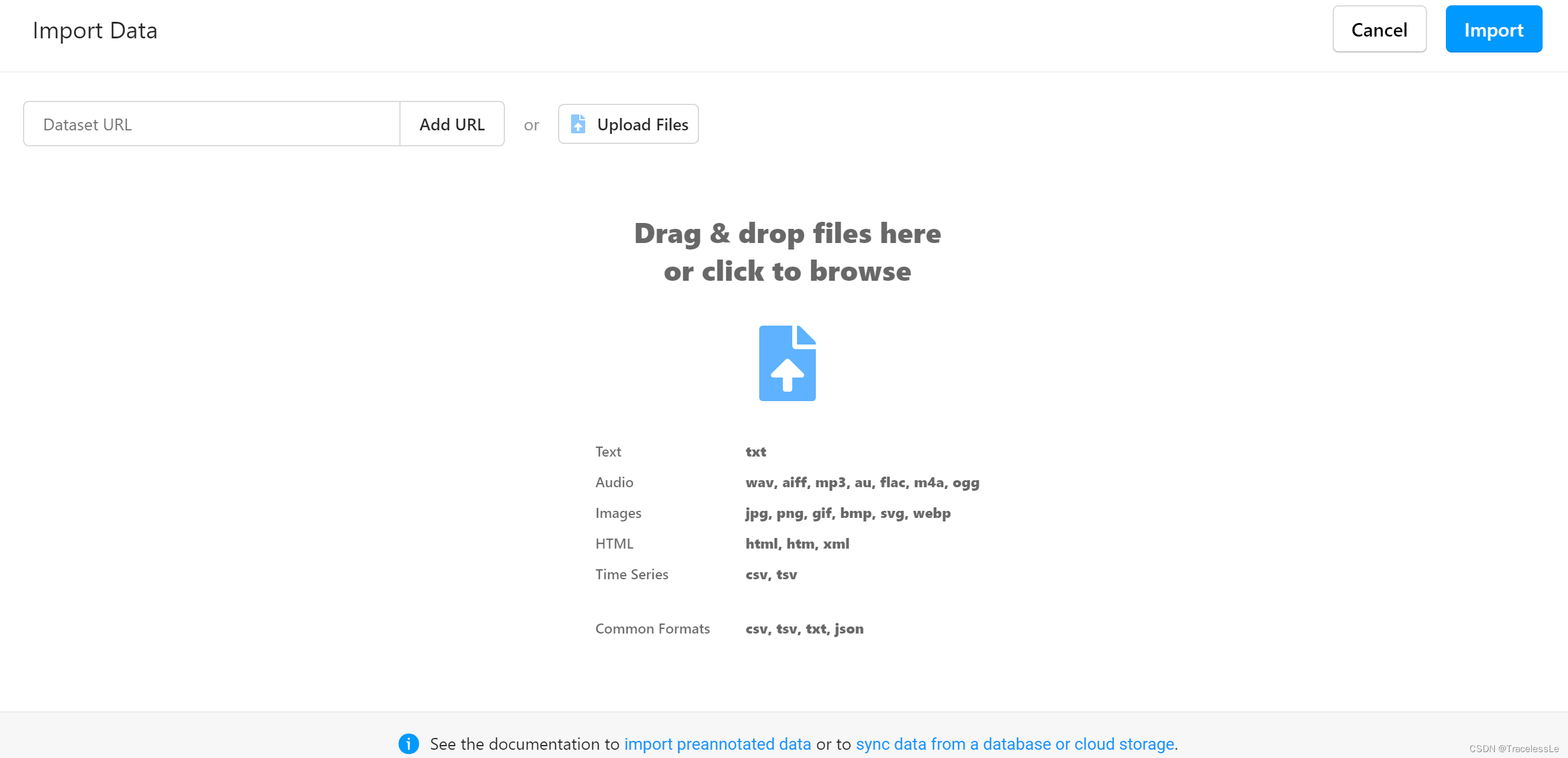Click the csv, tsv, txt, json formats text
This screenshot has height=758, width=1568.
804,628
